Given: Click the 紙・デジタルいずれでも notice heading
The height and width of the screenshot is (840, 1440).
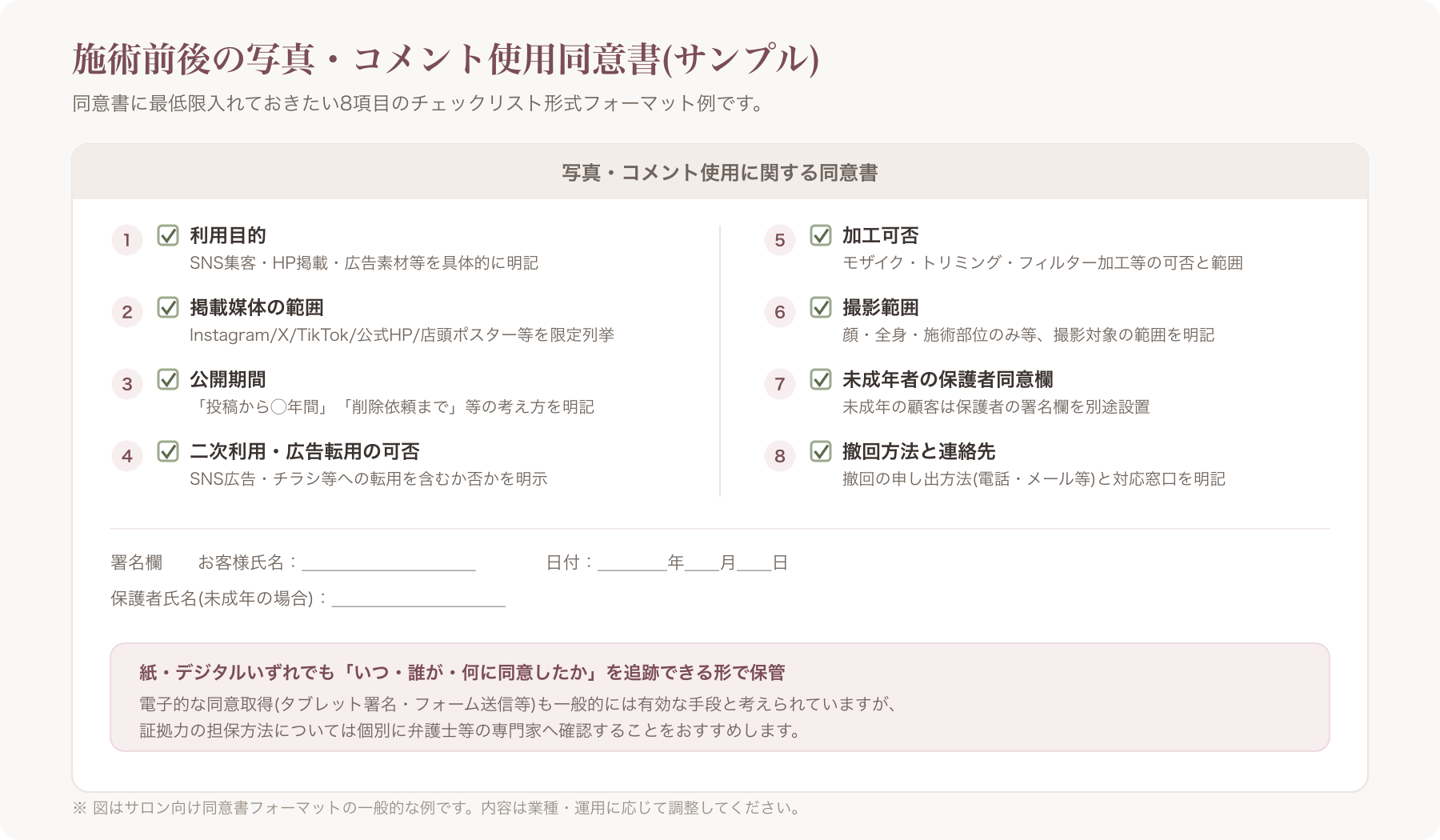Looking at the screenshot, I should (x=462, y=672).
